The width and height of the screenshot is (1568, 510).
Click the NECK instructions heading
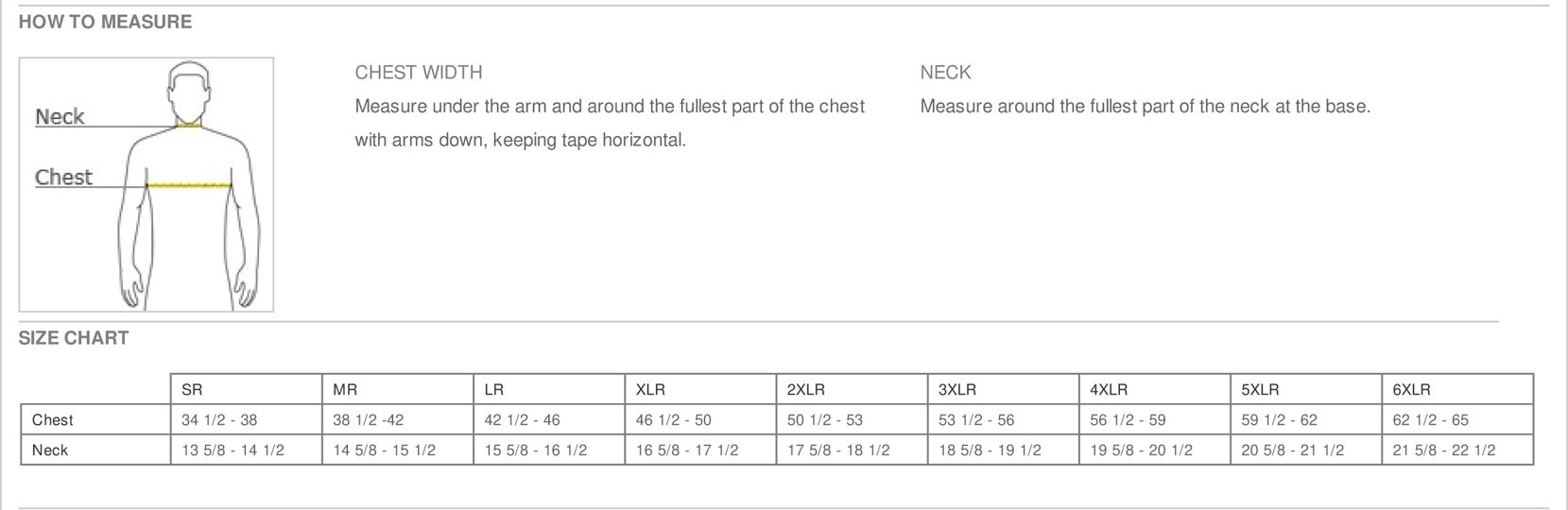coord(945,73)
